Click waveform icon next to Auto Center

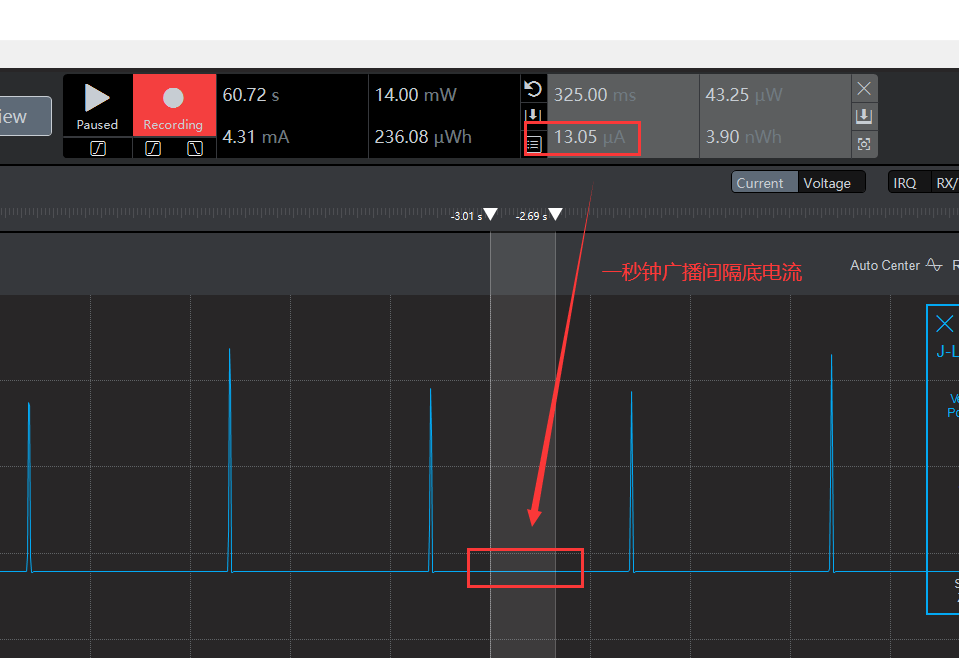click(x=934, y=265)
